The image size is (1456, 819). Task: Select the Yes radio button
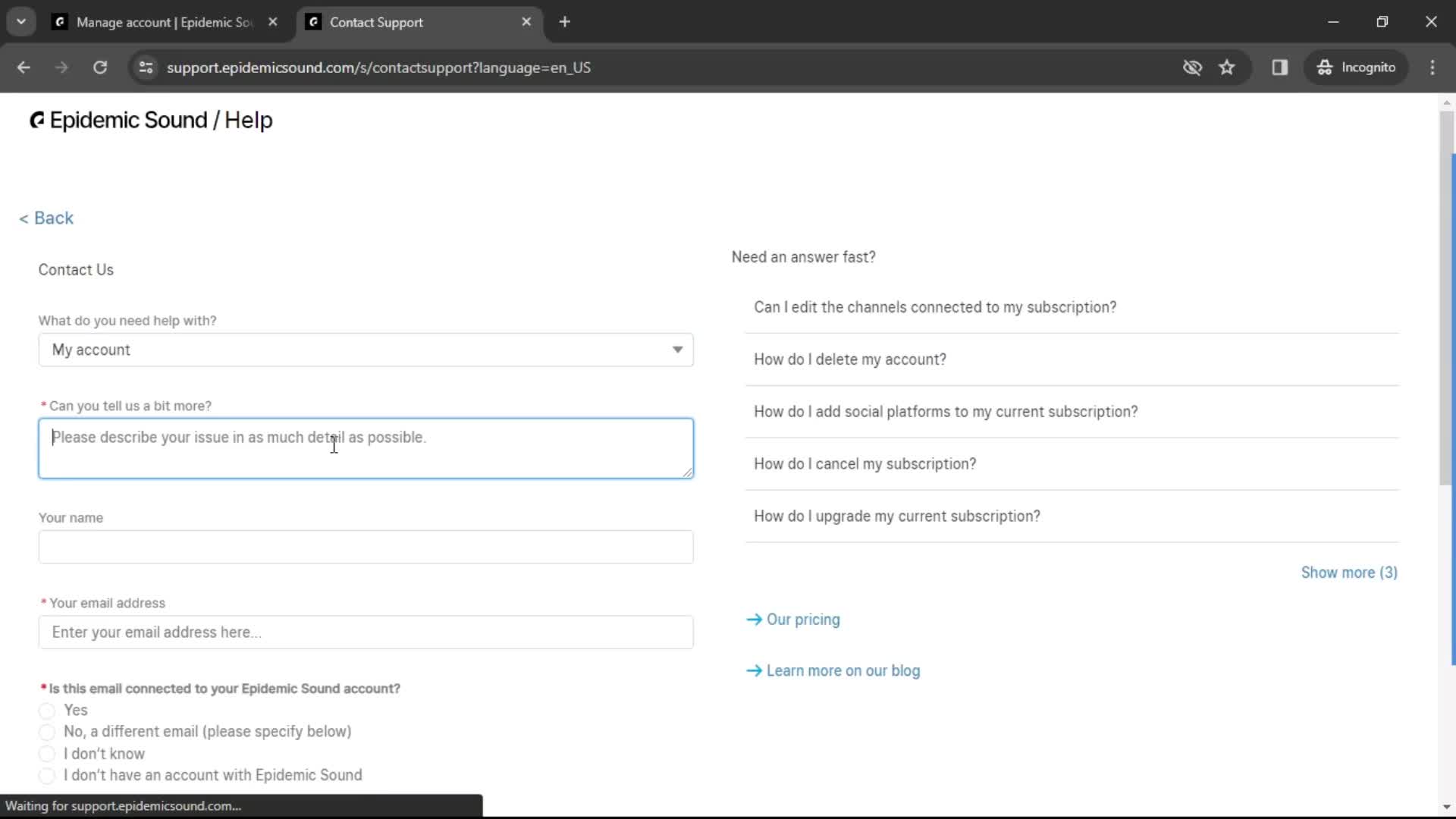click(47, 711)
